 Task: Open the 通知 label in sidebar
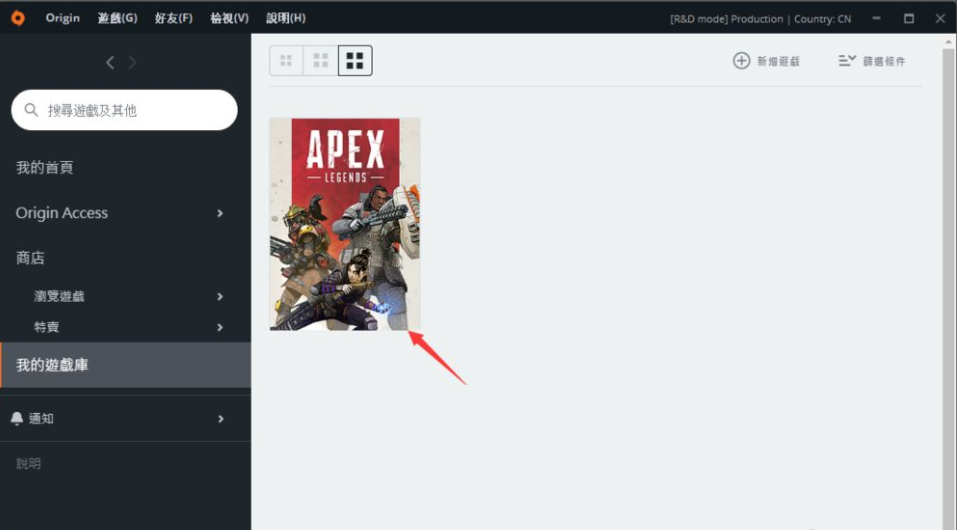pos(41,418)
